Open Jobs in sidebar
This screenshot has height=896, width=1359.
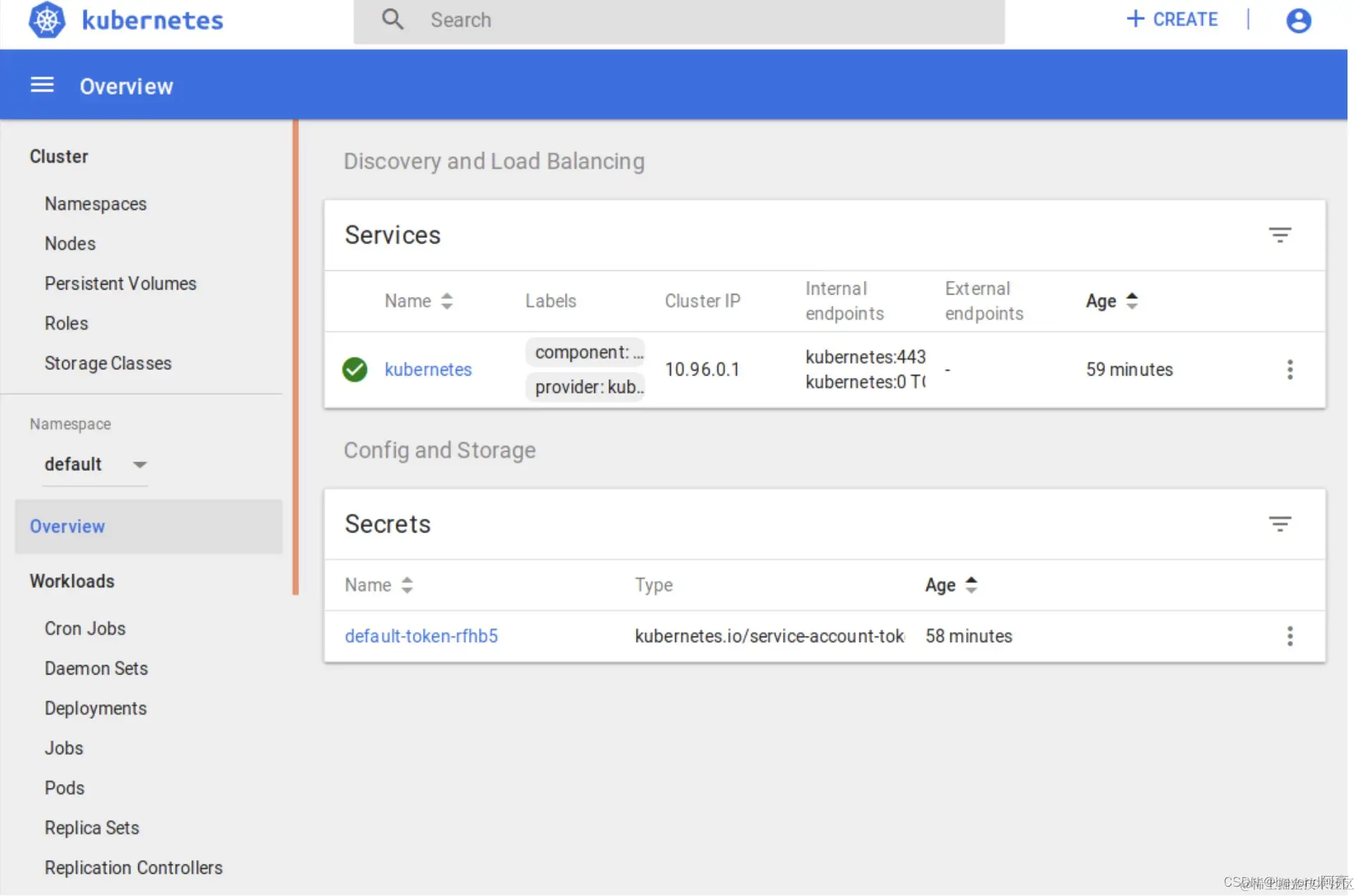(x=64, y=748)
